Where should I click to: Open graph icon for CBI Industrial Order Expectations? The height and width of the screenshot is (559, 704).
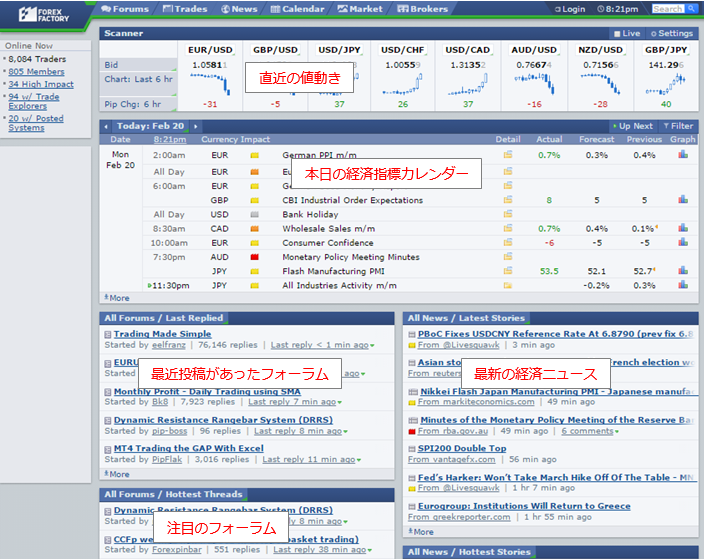(x=683, y=199)
